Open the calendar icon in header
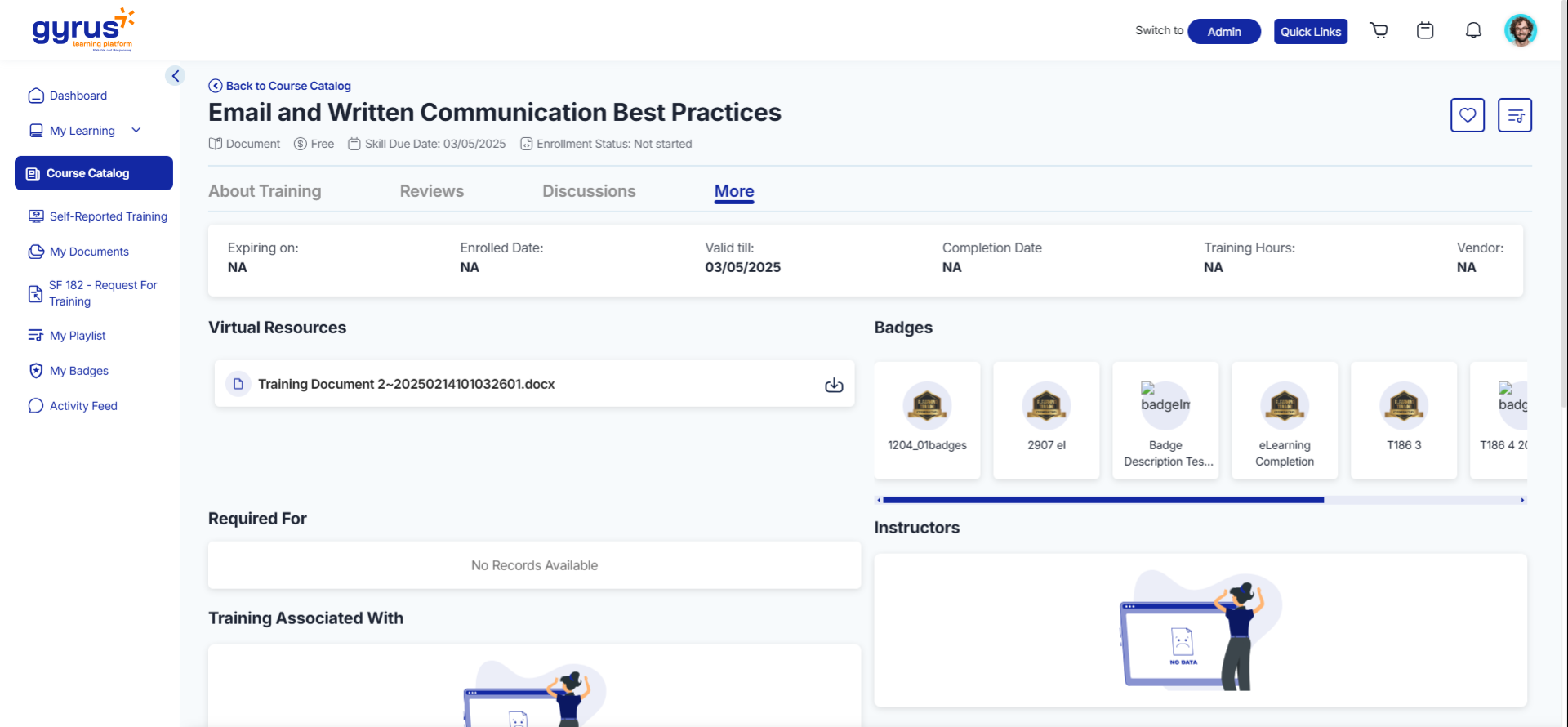This screenshot has width=1568, height=727. [1425, 31]
